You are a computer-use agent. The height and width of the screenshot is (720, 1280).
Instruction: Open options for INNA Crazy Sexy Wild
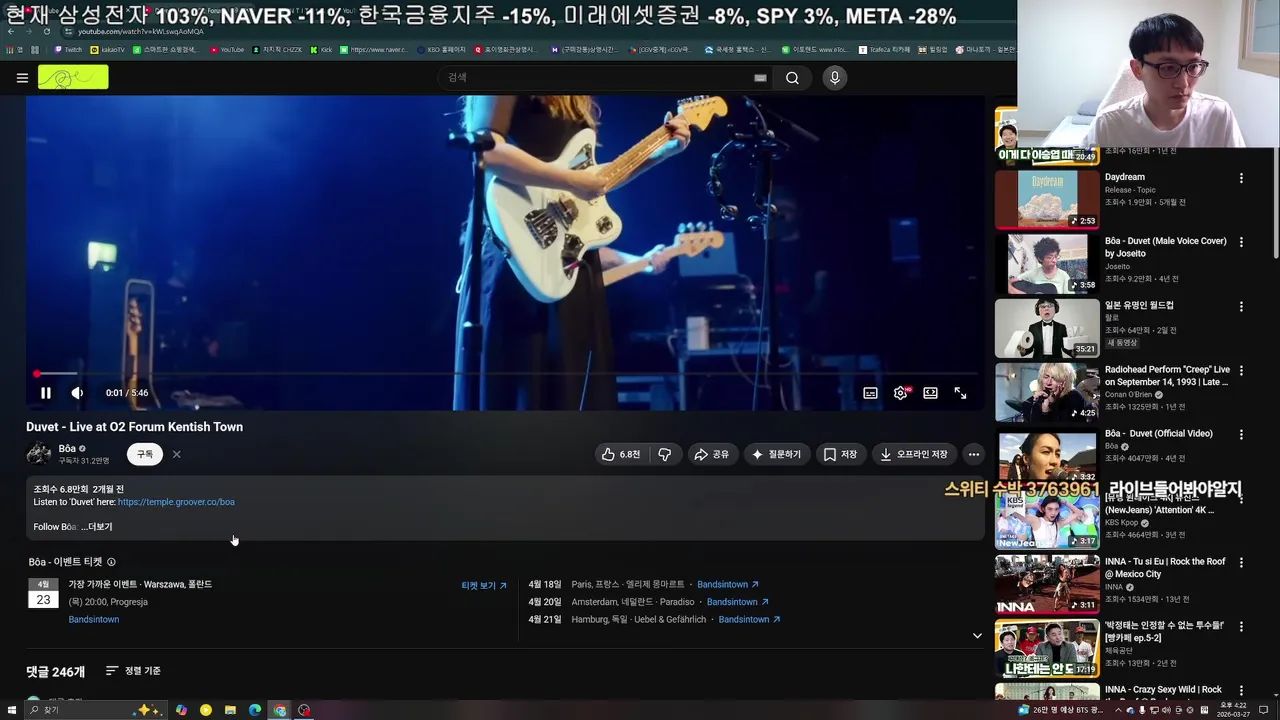coord(1241,690)
